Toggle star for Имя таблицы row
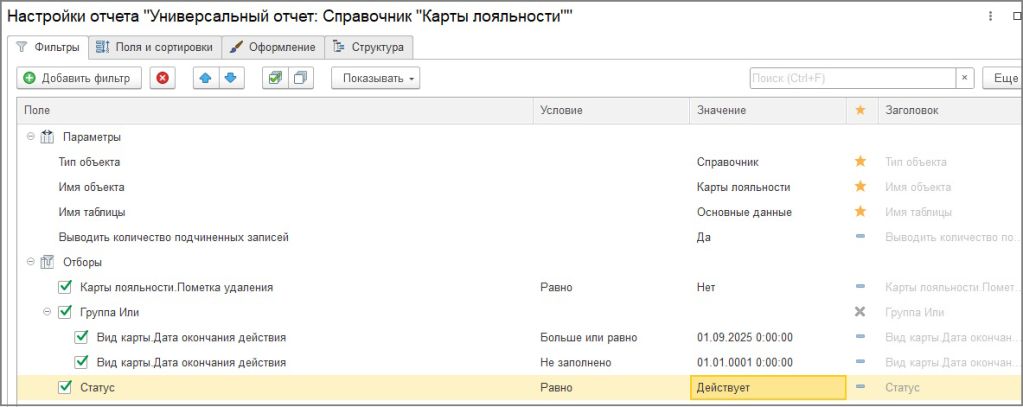The image size is (1023, 407). click(860, 211)
